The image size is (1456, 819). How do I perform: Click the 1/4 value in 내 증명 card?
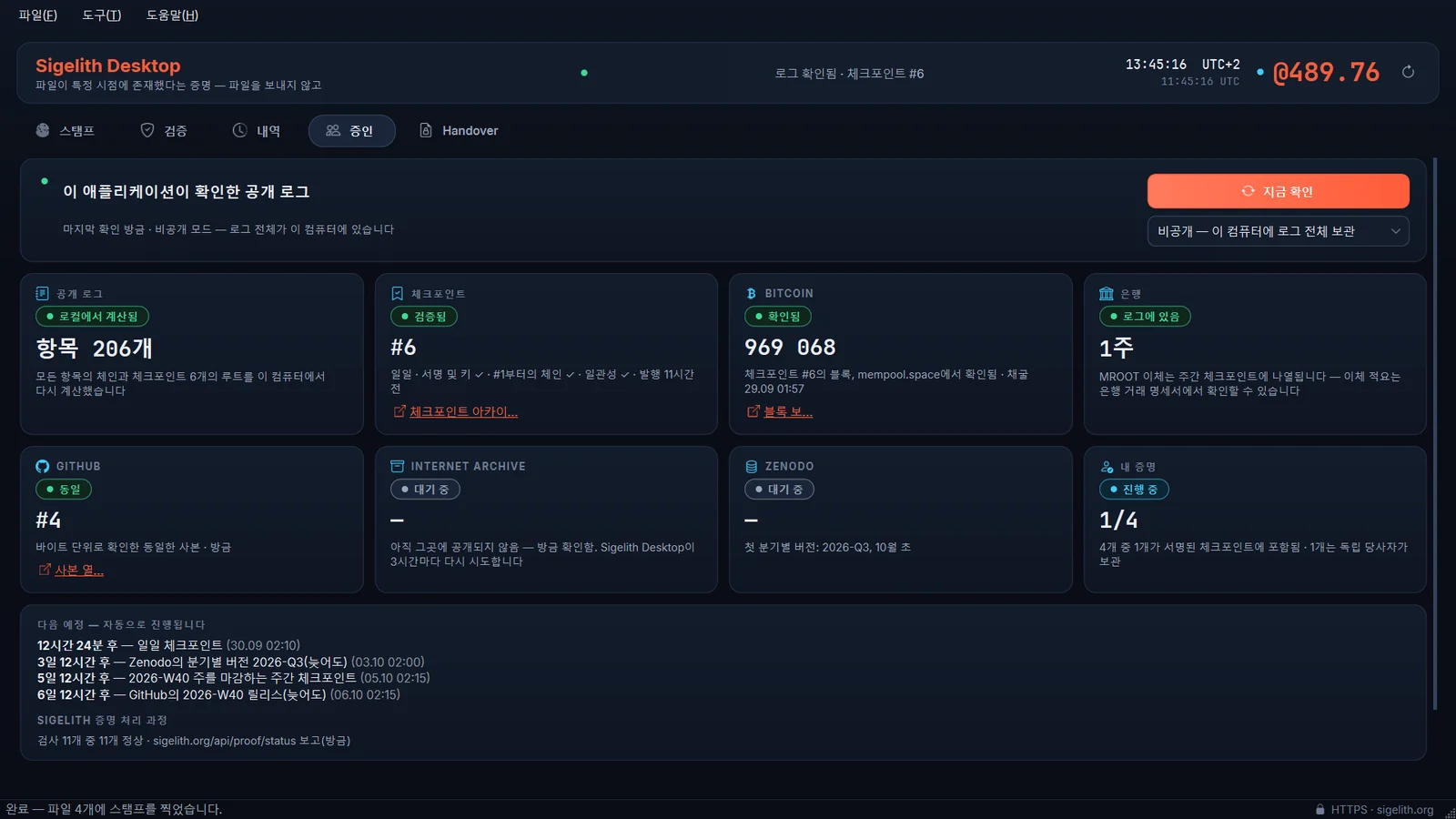pyautogui.click(x=1118, y=521)
